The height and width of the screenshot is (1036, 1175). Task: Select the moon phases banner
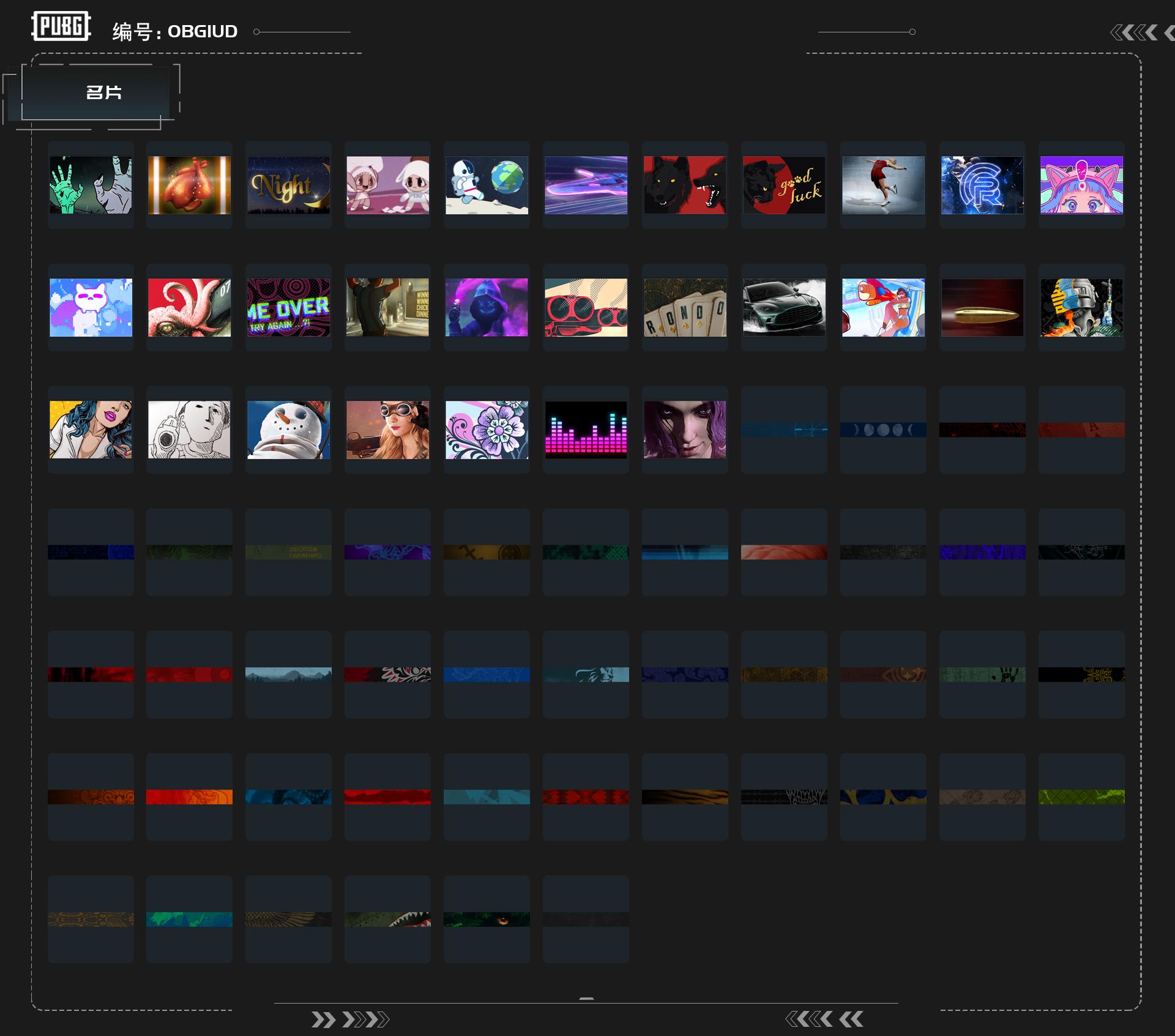[883, 430]
